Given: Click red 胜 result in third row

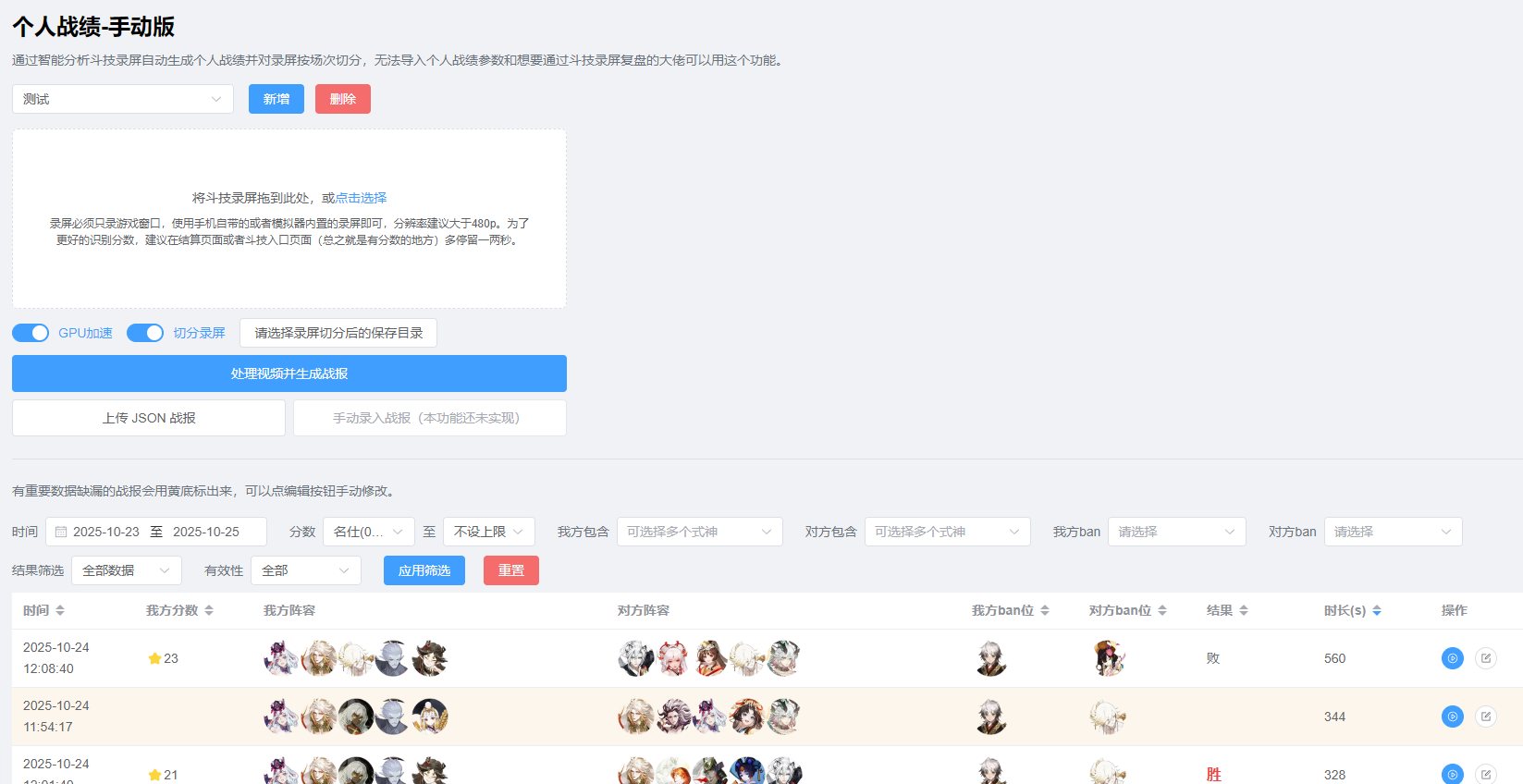Looking at the screenshot, I should pyautogui.click(x=1214, y=775).
